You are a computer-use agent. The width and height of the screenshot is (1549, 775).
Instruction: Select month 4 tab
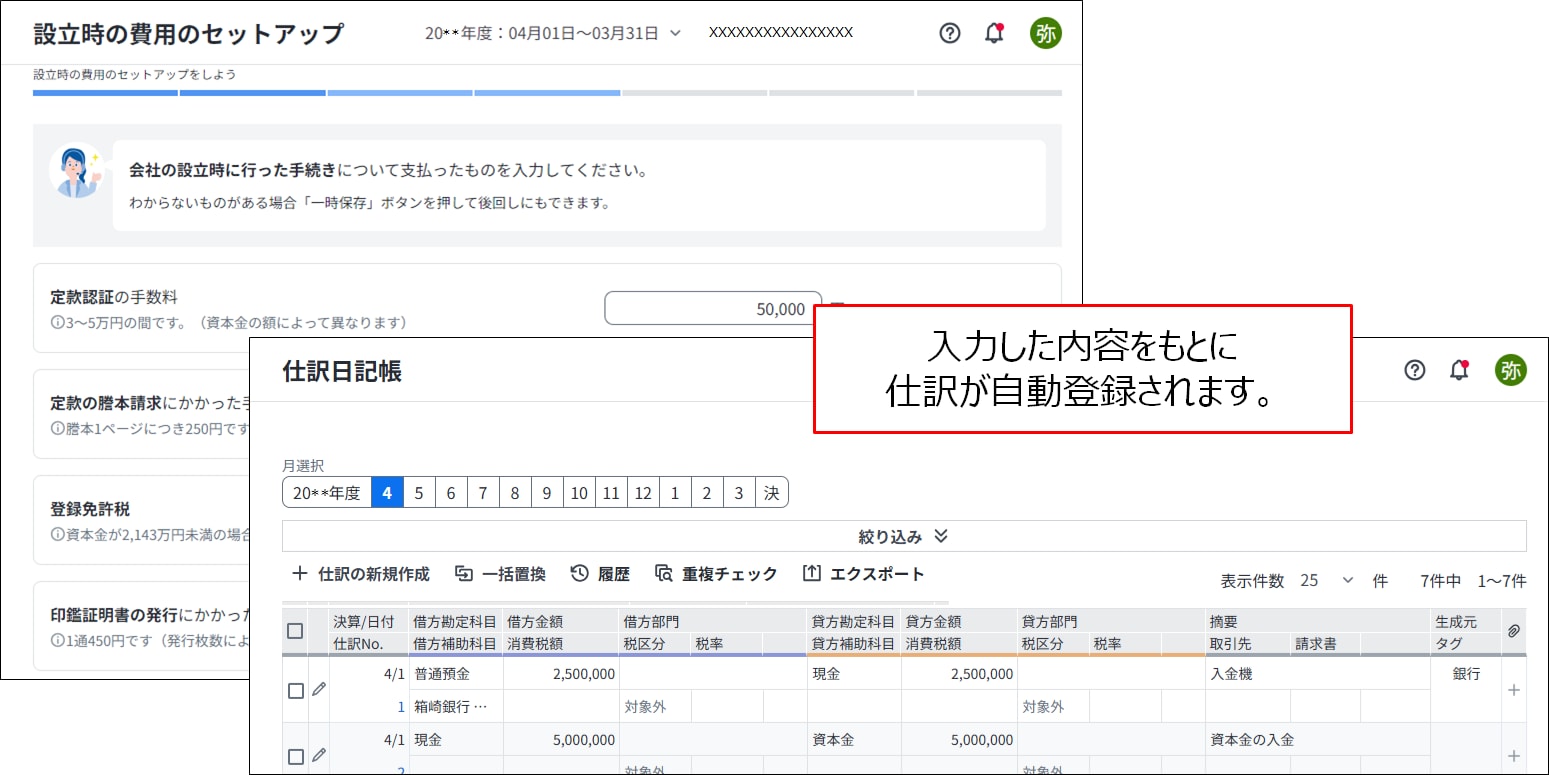click(387, 493)
